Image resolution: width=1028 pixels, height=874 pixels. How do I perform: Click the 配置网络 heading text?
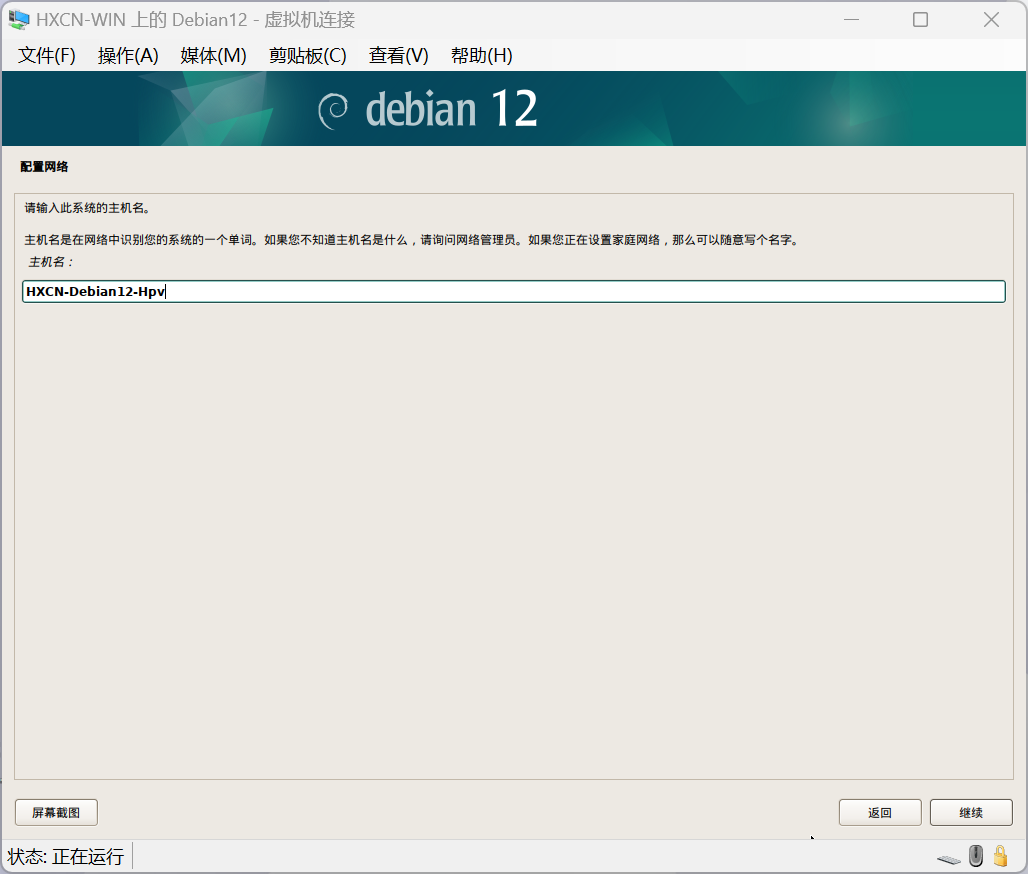pyautogui.click(x=44, y=167)
